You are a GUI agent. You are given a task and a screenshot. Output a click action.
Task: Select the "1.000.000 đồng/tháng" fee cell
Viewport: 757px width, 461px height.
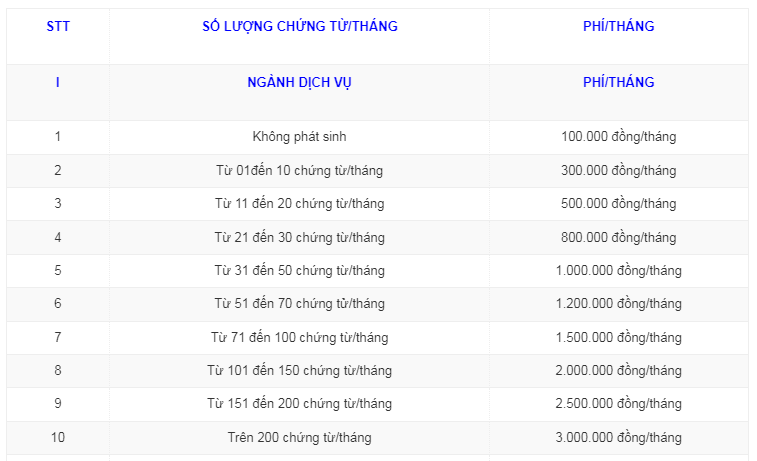pos(618,271)
